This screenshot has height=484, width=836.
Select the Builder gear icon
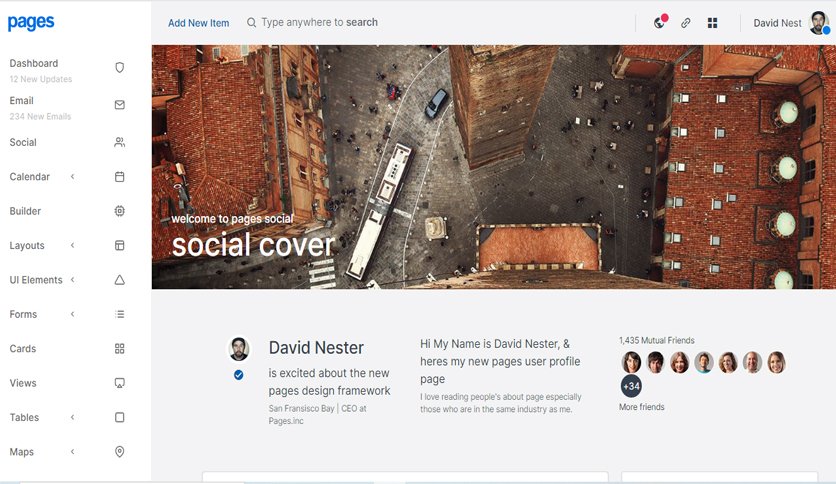[x=119, y=211]
